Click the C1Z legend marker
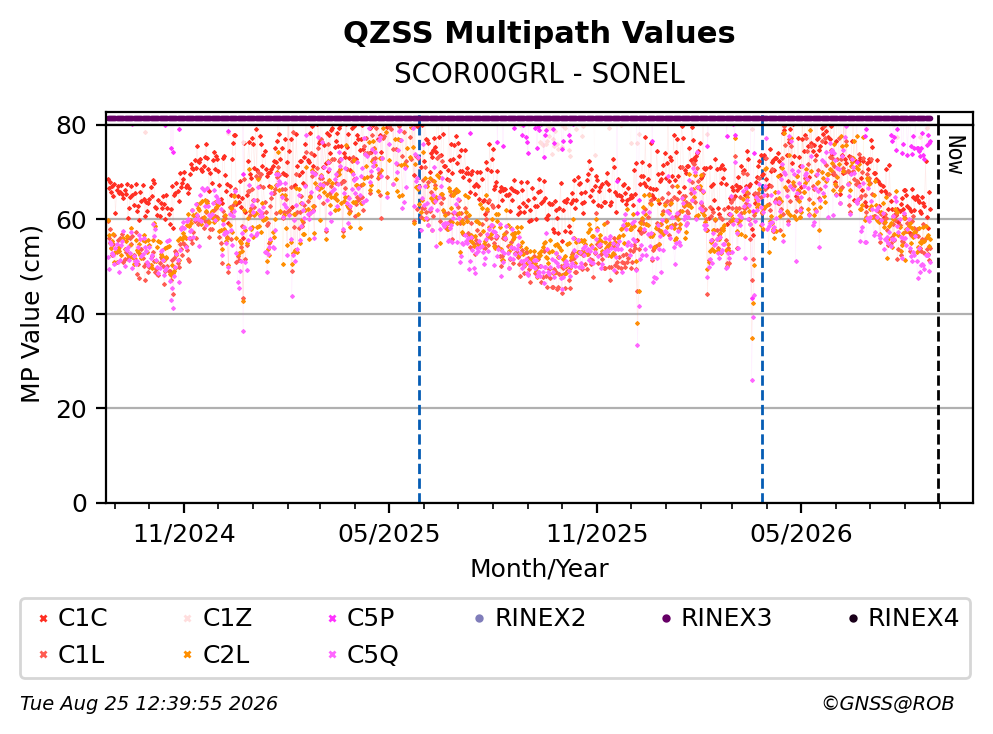 coord(187,619)
